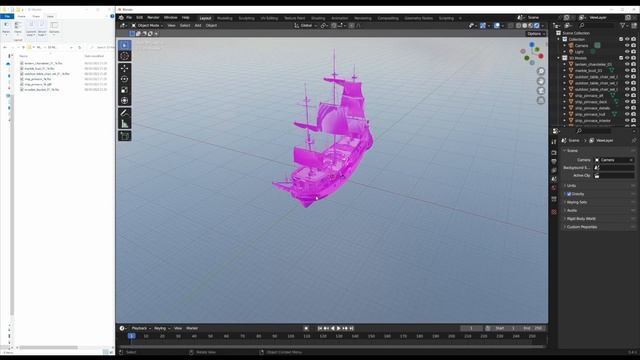
Task: Select the Measure tool
Action: (x=125, y=124)
